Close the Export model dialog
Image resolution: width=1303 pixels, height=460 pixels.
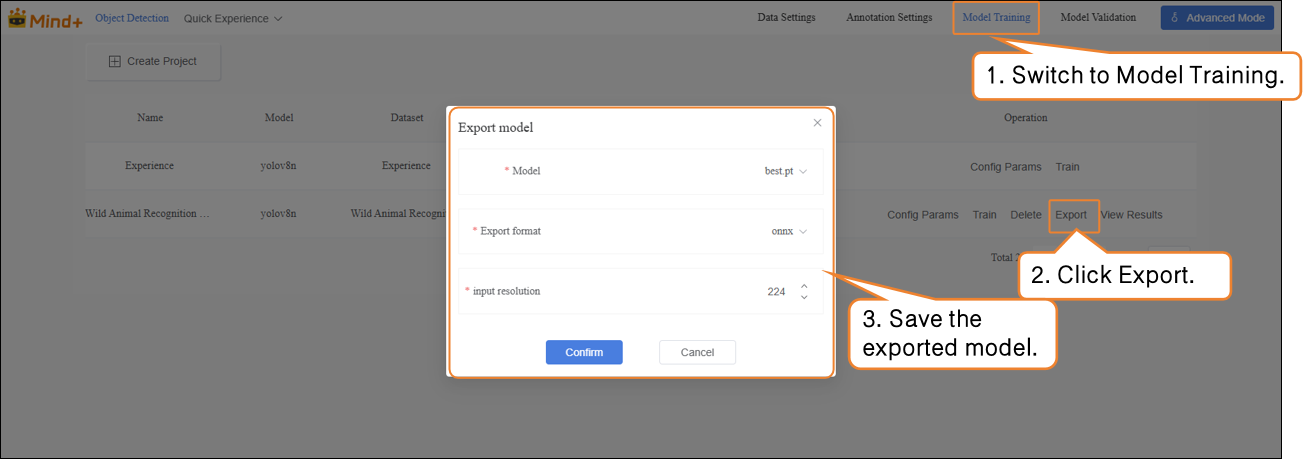(817, 123)
